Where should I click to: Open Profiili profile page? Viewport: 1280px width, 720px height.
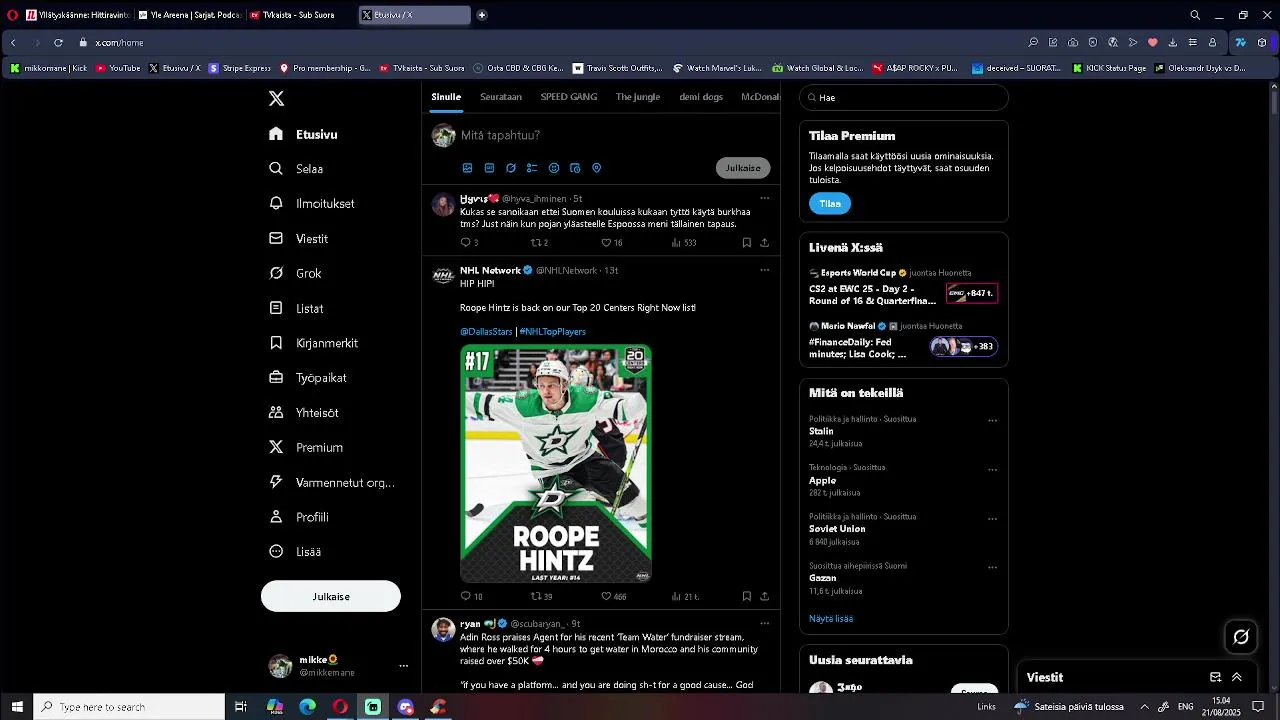(x=300, y=517)
